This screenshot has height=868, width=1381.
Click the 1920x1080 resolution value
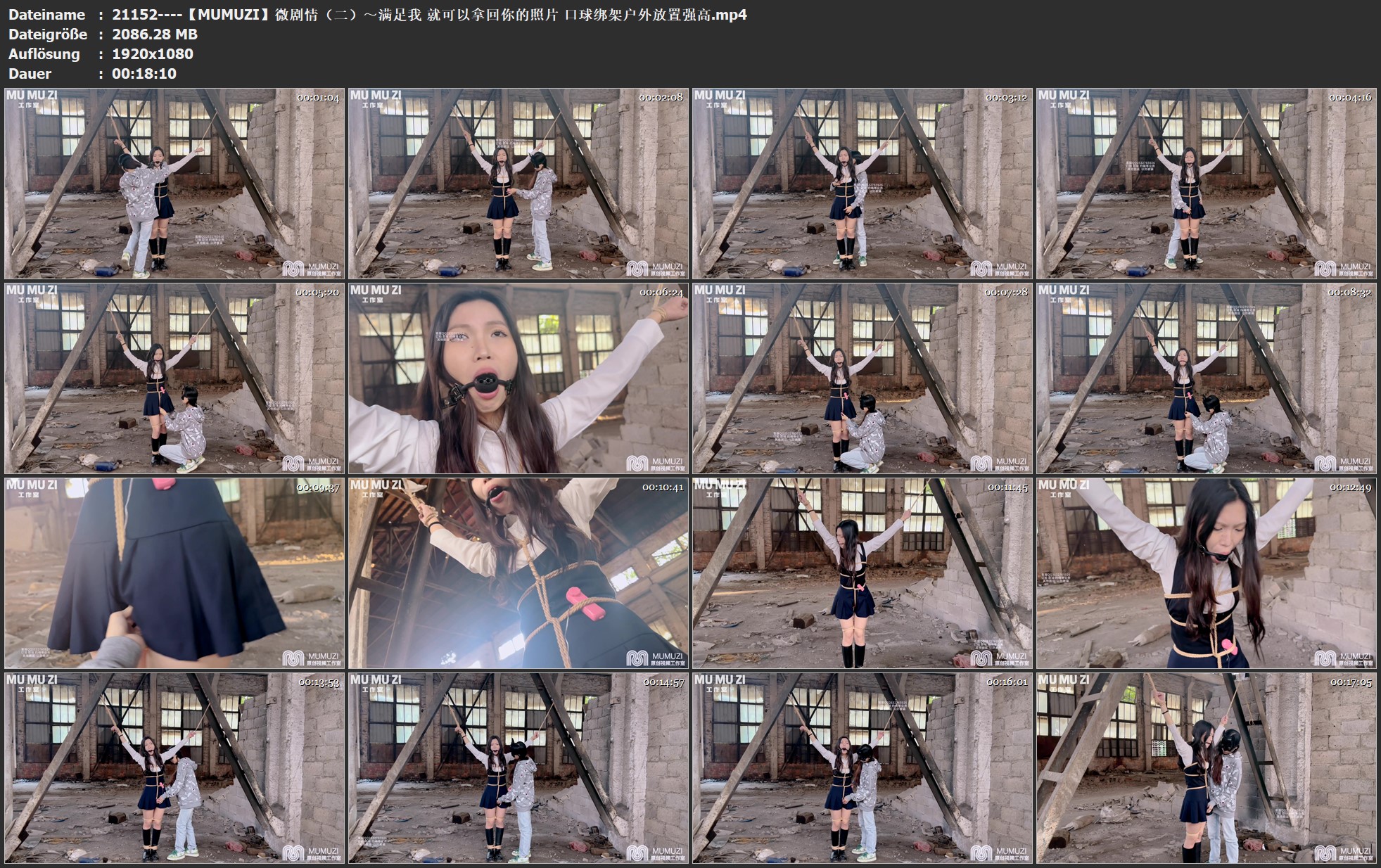pos(153,54)
